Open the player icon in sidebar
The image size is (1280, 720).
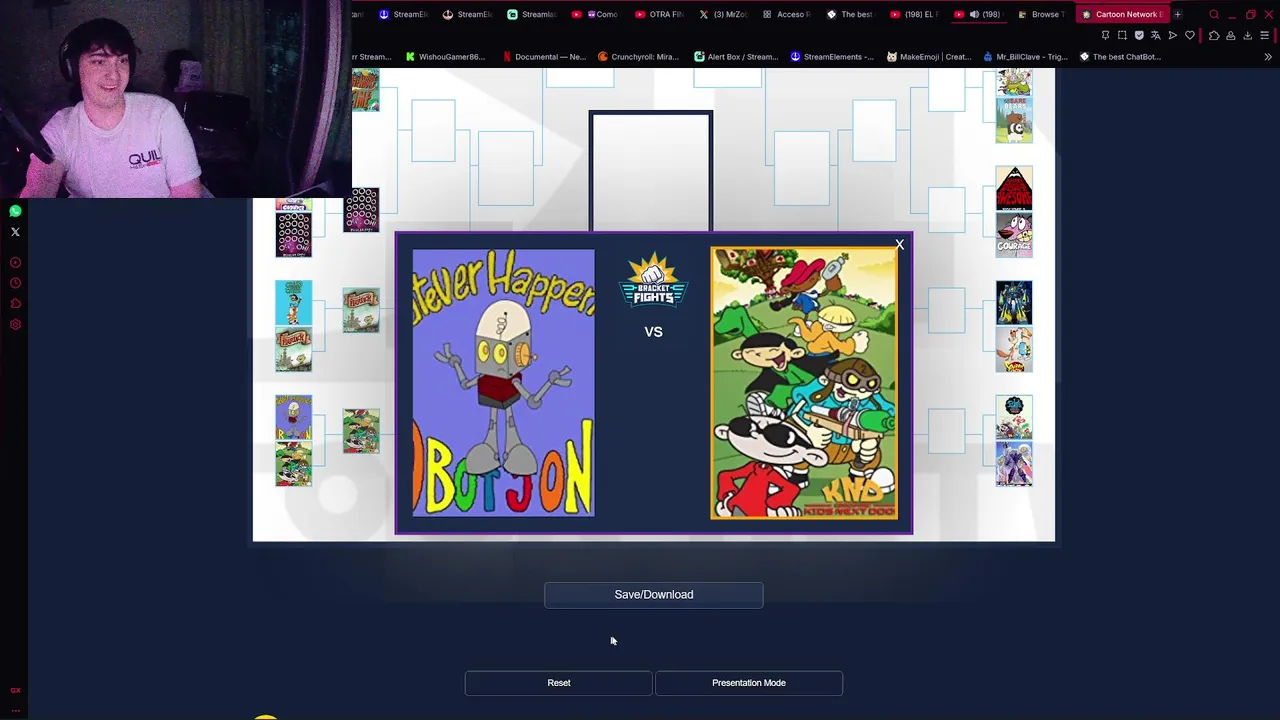click(x=15, y=263)
